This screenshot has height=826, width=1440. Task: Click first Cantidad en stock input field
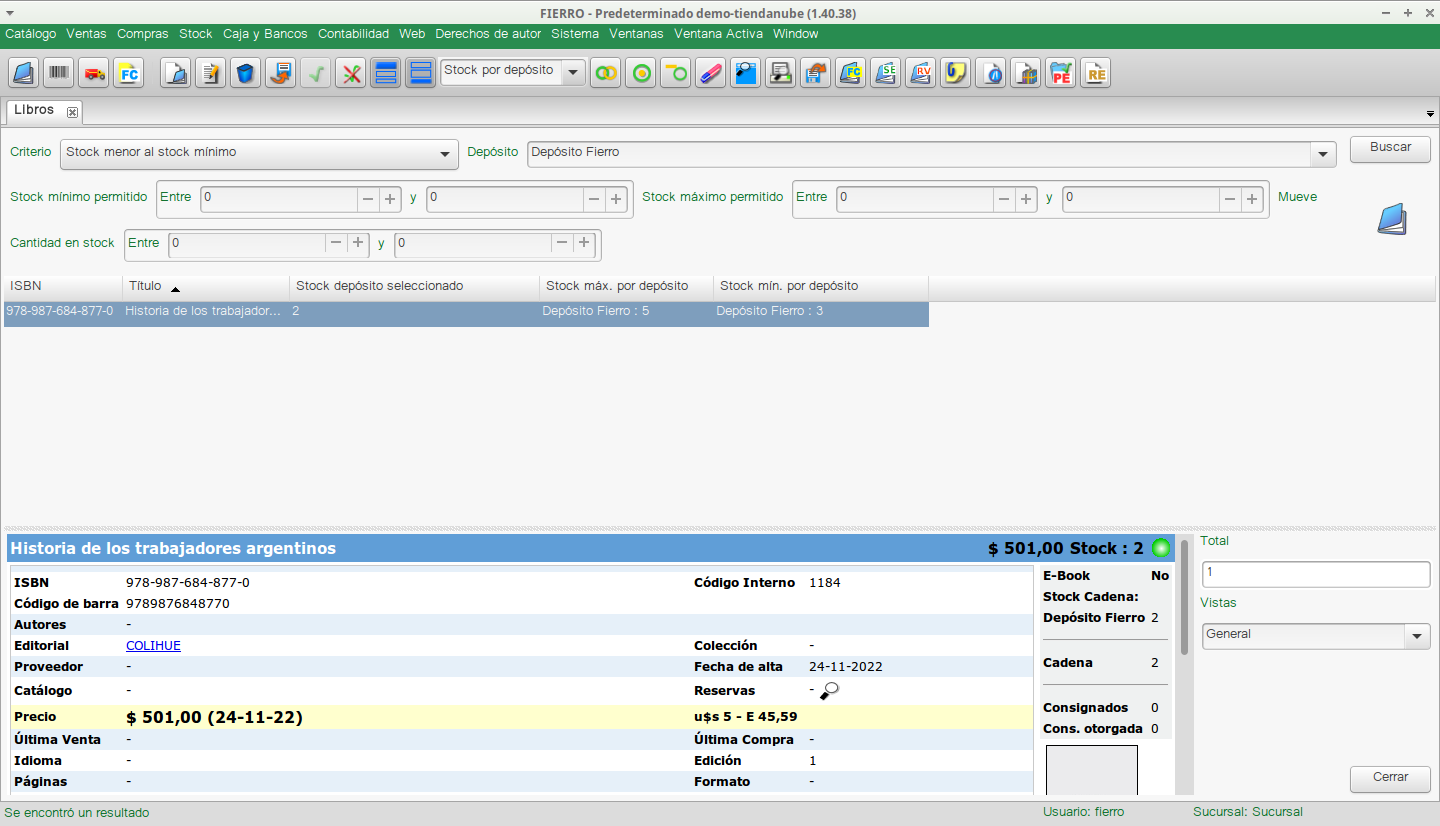(x=246, y=243)
